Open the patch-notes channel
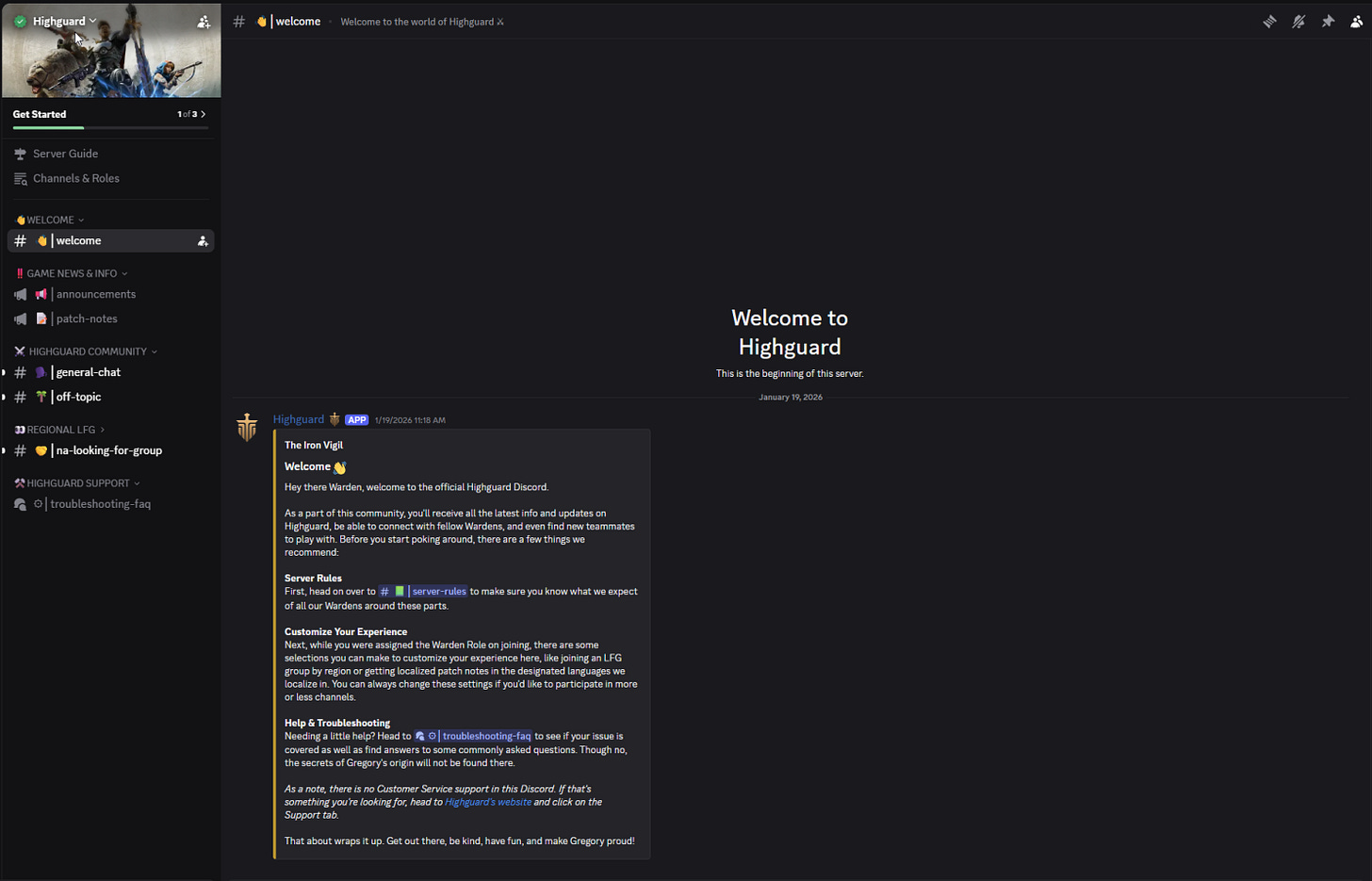The height and width of the screenshot is (881, 1372). [x=110, y=318]
